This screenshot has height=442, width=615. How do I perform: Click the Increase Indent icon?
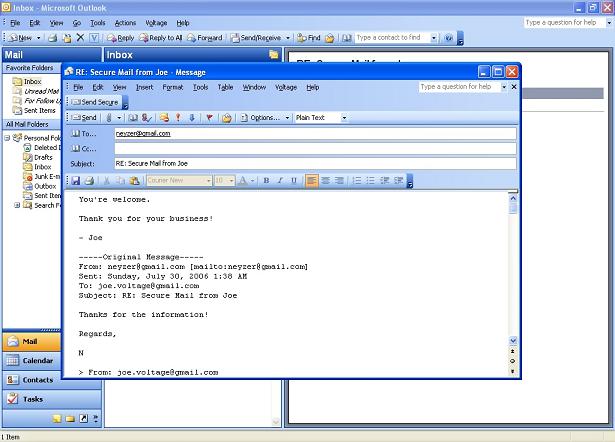tap(398, 180)
